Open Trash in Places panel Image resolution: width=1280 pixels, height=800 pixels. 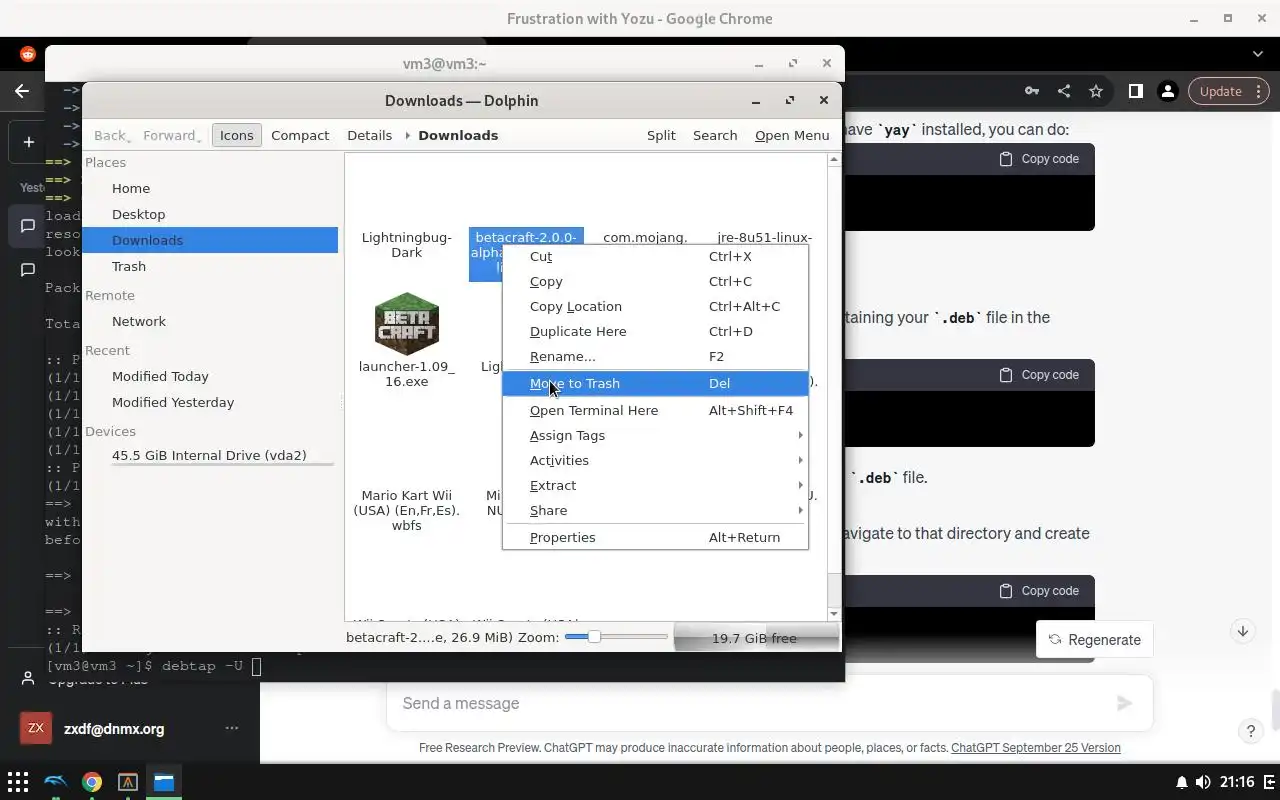tap(210, 266)
